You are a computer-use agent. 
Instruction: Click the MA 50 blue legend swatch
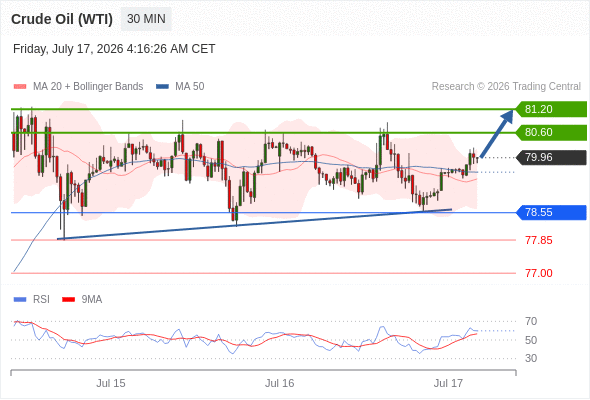coord(162,87)
